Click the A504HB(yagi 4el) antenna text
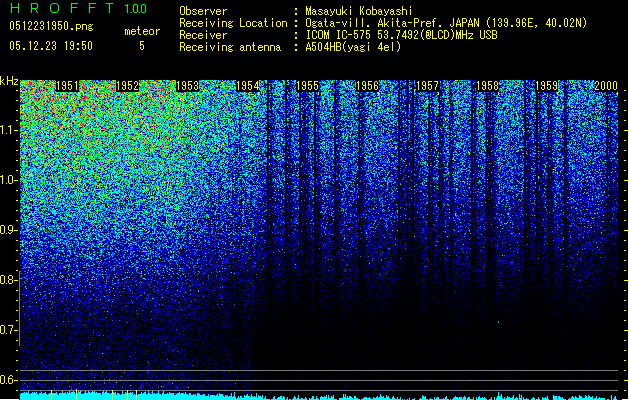Screen dimensions: 629x400 [353, 47]
